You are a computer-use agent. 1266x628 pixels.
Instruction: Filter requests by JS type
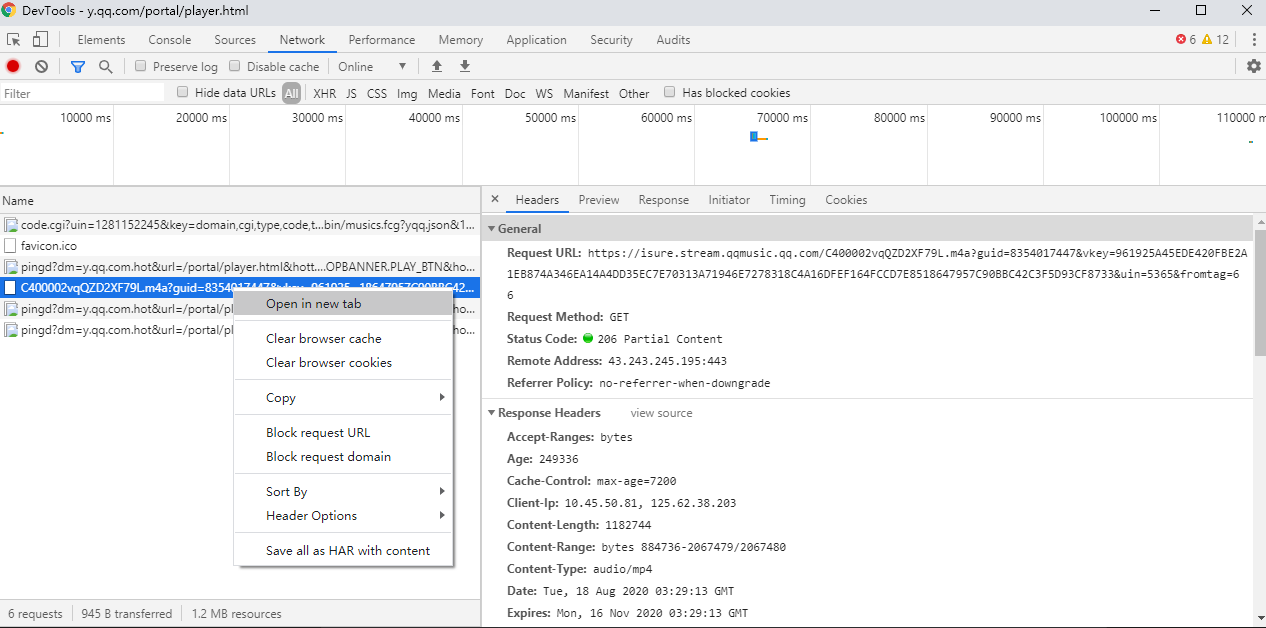point(351,93)
